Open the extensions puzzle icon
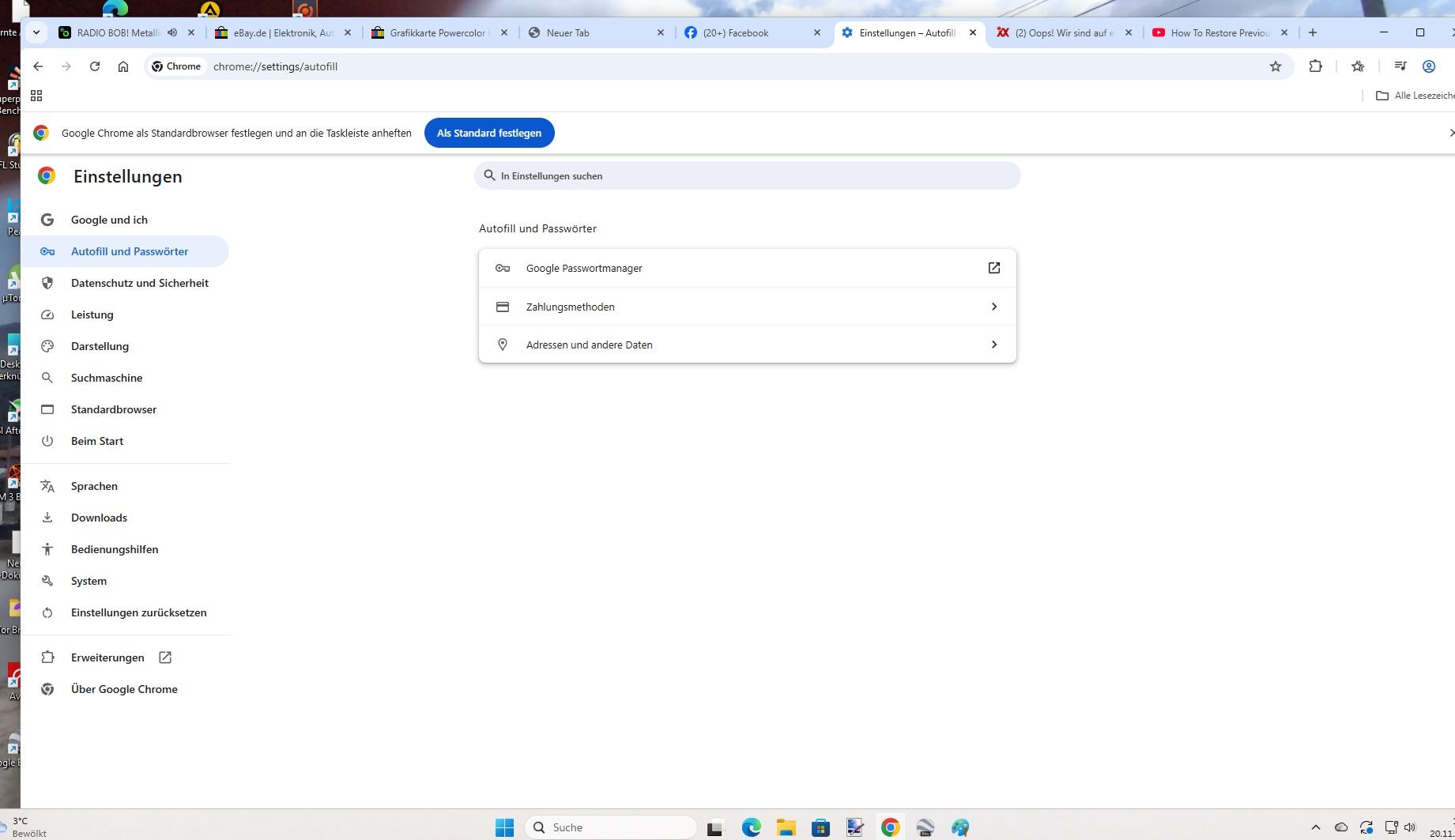Screen dimensions: 1455x840 (x=1315, y=66)
